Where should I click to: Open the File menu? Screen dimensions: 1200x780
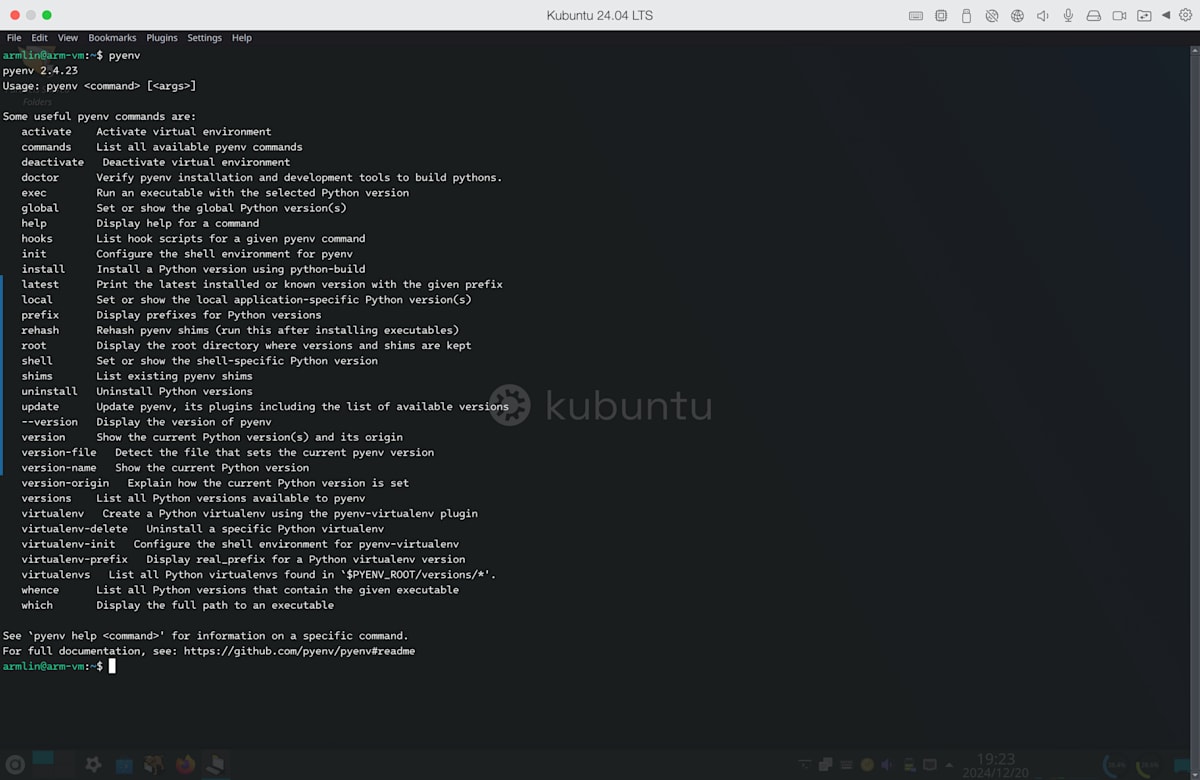[14, 38]
